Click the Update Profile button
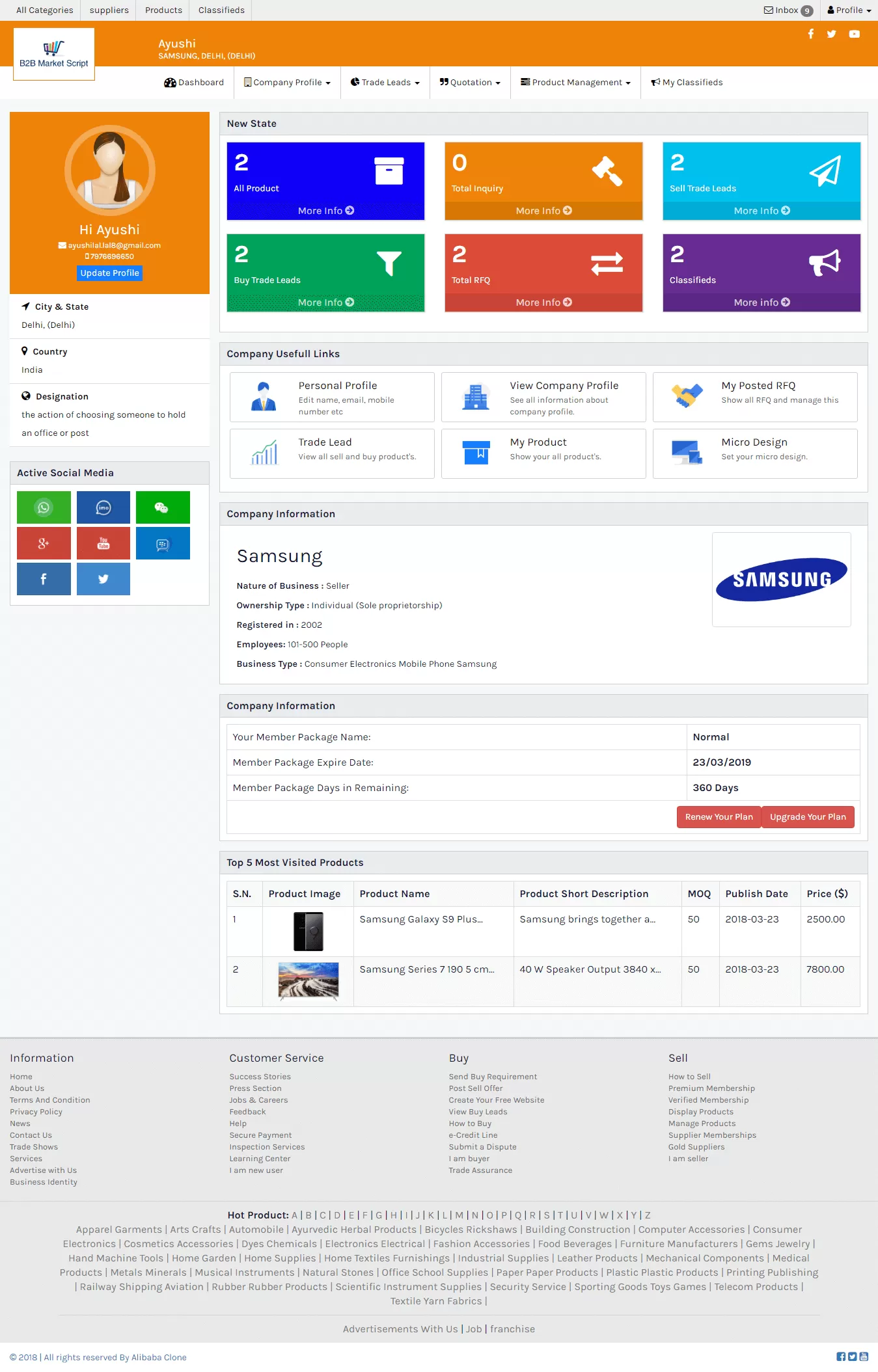878x1372 pixels. [x=110, y=273]
